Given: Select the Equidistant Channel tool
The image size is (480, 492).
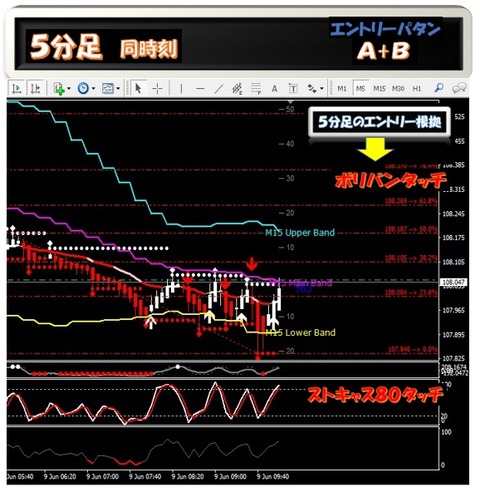Looking at the screenshot, I should (x=237, y=89).
